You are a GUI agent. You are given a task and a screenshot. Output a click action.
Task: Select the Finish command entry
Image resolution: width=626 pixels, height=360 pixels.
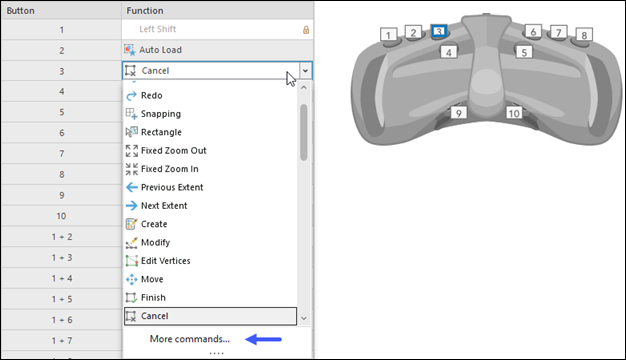point(210,298)
